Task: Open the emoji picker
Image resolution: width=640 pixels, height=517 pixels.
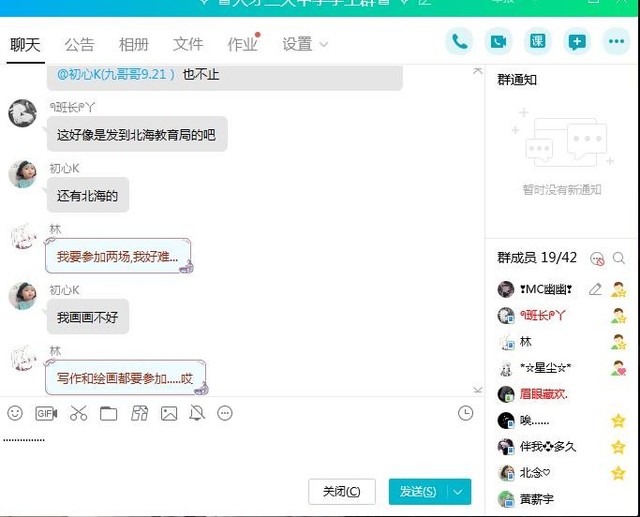Action: click(x=15, y=413)
